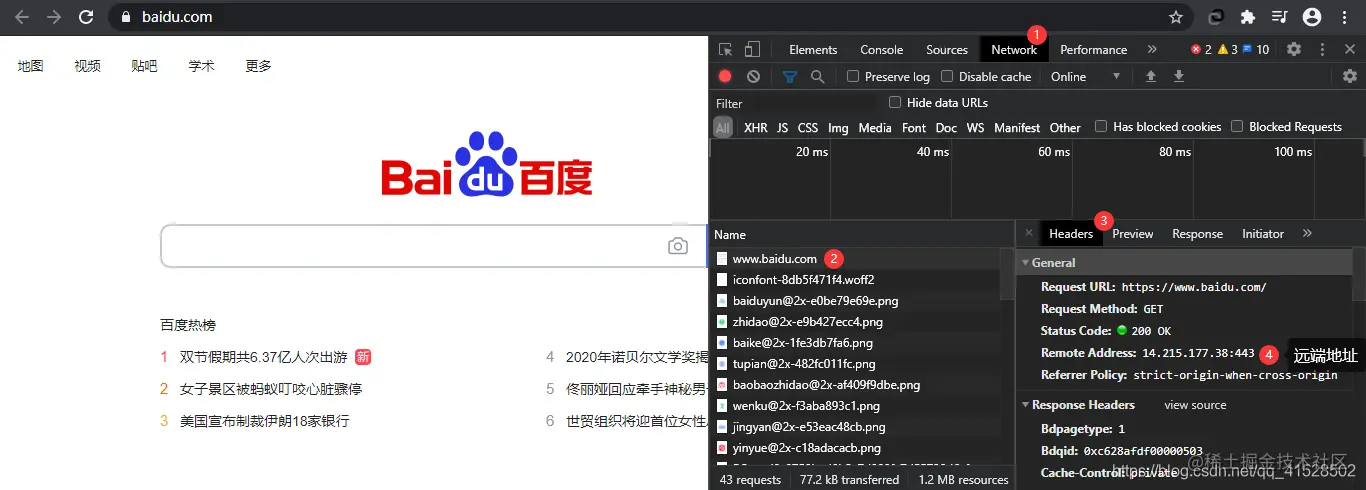The width and height of the screenshot is (1366, 490).
Task: Open media control playlist icon
Action: [x=1279, y=17]
